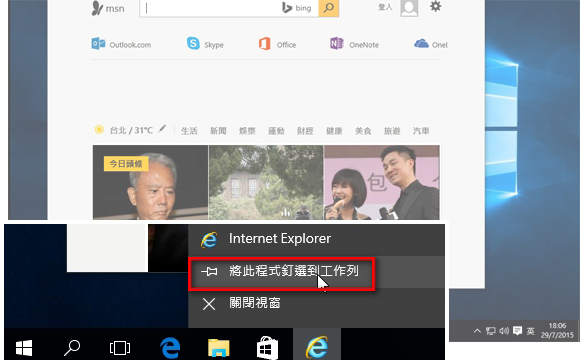Click the network tray icon
Screen dimensions: 580x364
[x=490, y=331]
